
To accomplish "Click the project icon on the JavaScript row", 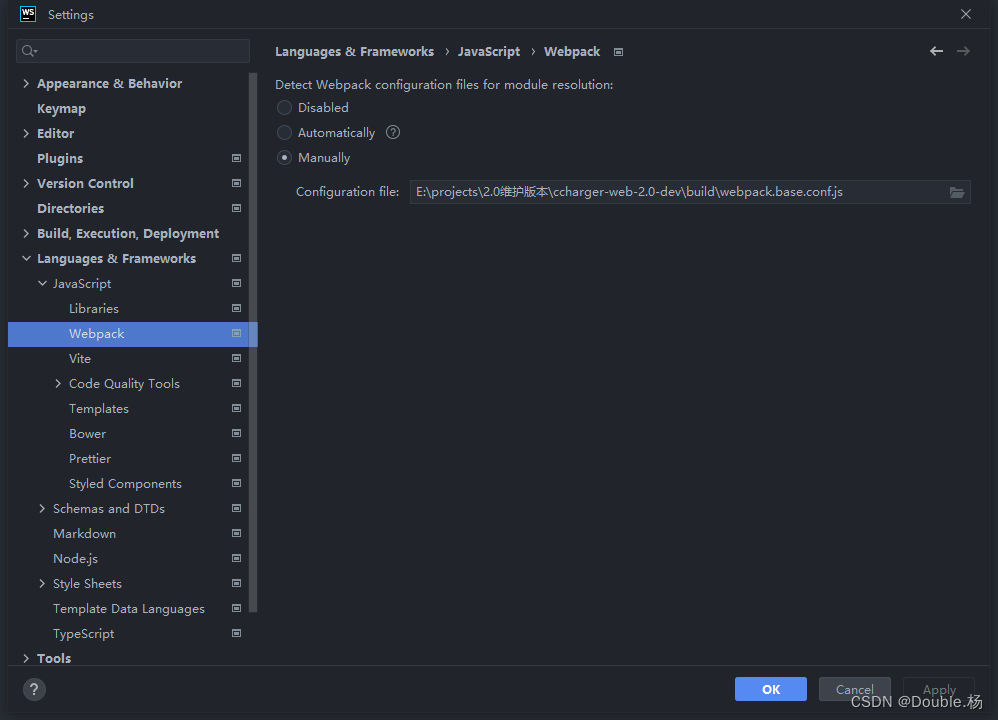I will 236,283.
